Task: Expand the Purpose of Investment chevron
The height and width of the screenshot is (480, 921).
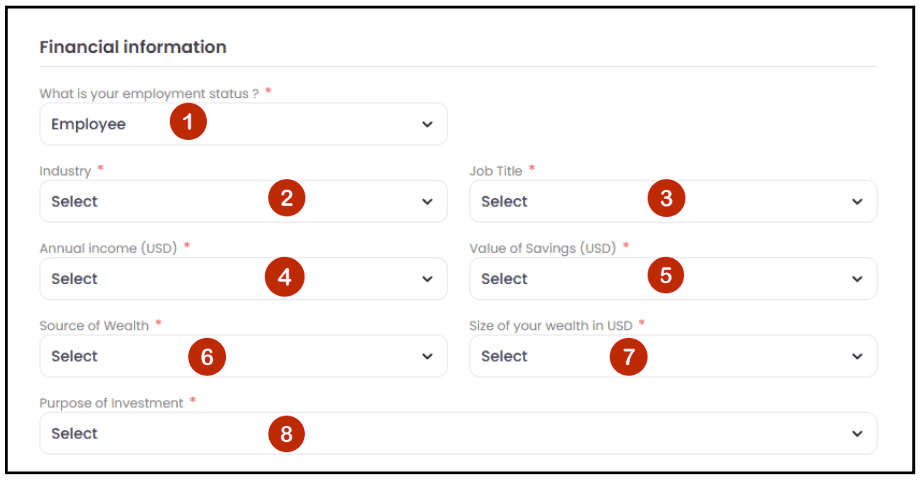Action: coord(857,434)
